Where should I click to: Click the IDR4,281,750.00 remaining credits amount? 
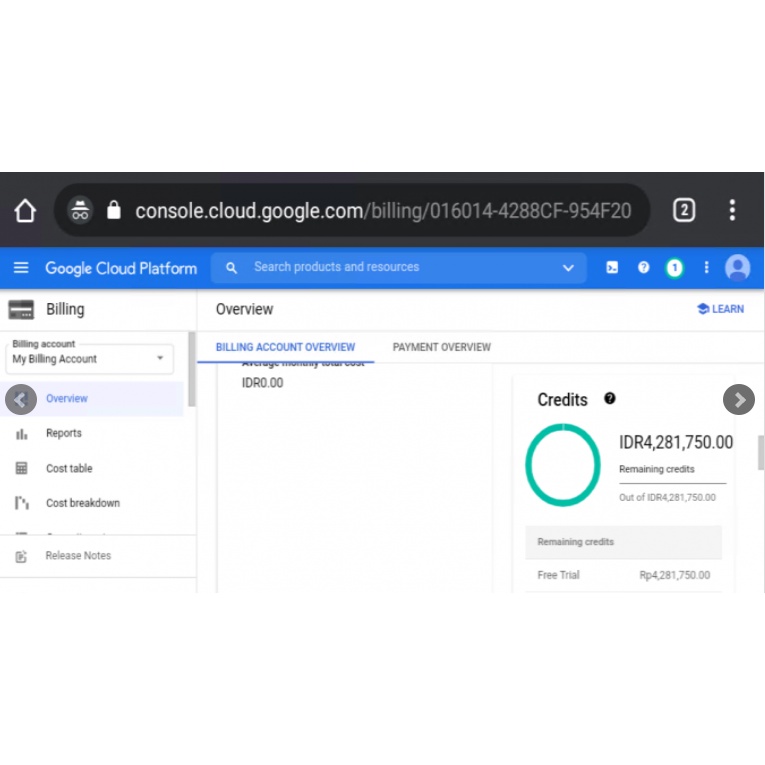pyautogui.click(x=676, y=442)
